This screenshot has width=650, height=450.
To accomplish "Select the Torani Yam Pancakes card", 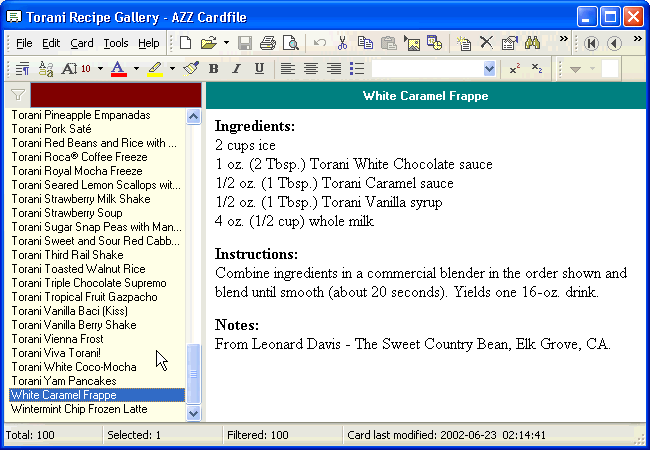I will pyautogui.click(x=97, y=381).
